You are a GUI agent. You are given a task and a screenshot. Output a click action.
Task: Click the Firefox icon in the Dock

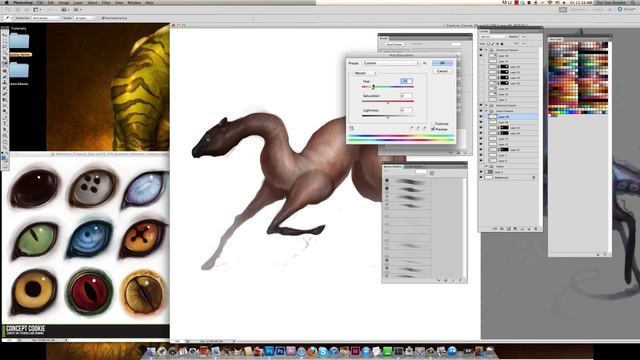coord(312,351)
